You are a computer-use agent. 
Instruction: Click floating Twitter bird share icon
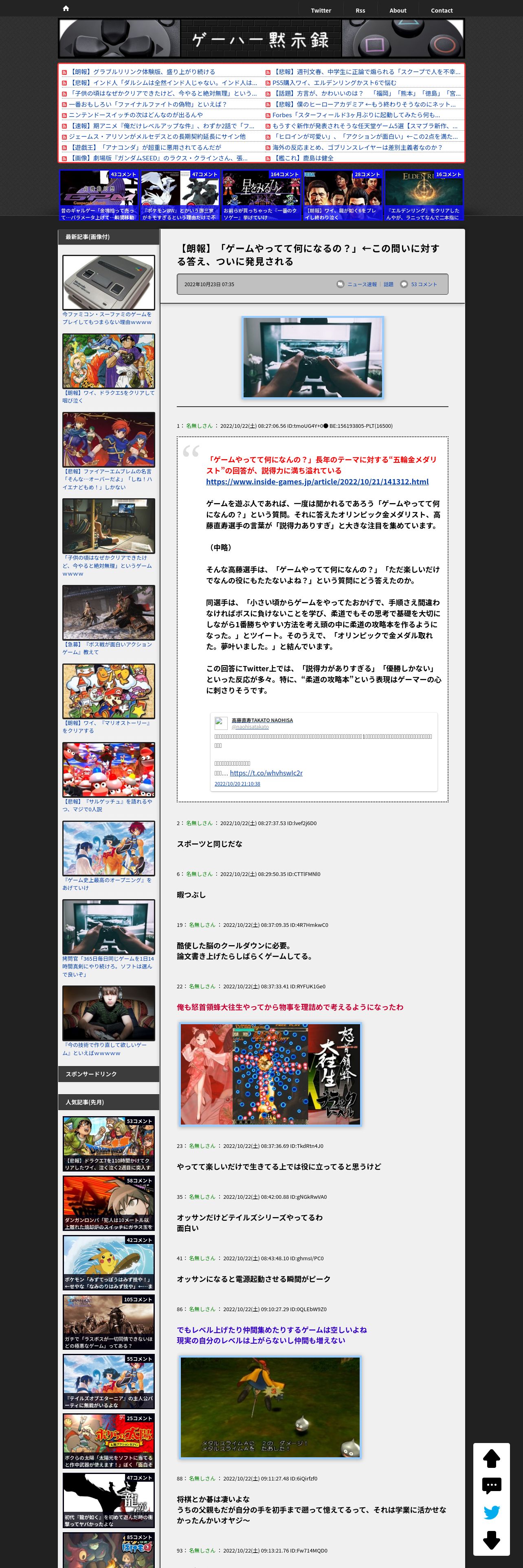click(491, 1513)
